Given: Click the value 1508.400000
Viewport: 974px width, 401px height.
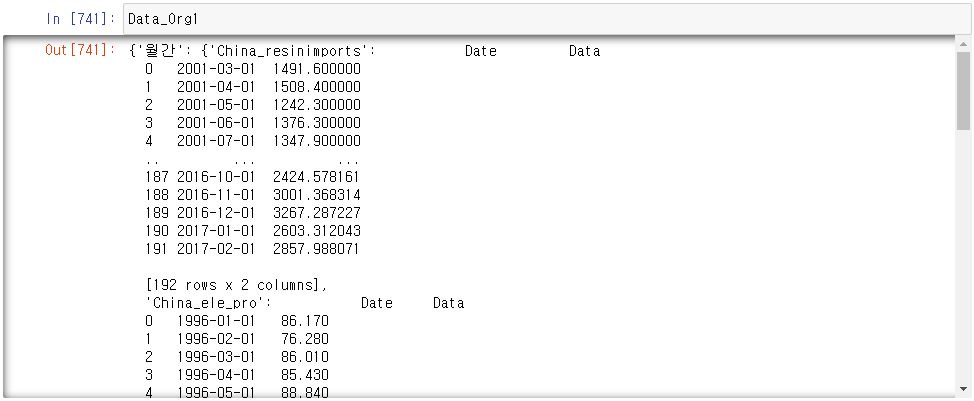Looking at the screenshot, I should point(317,87).
